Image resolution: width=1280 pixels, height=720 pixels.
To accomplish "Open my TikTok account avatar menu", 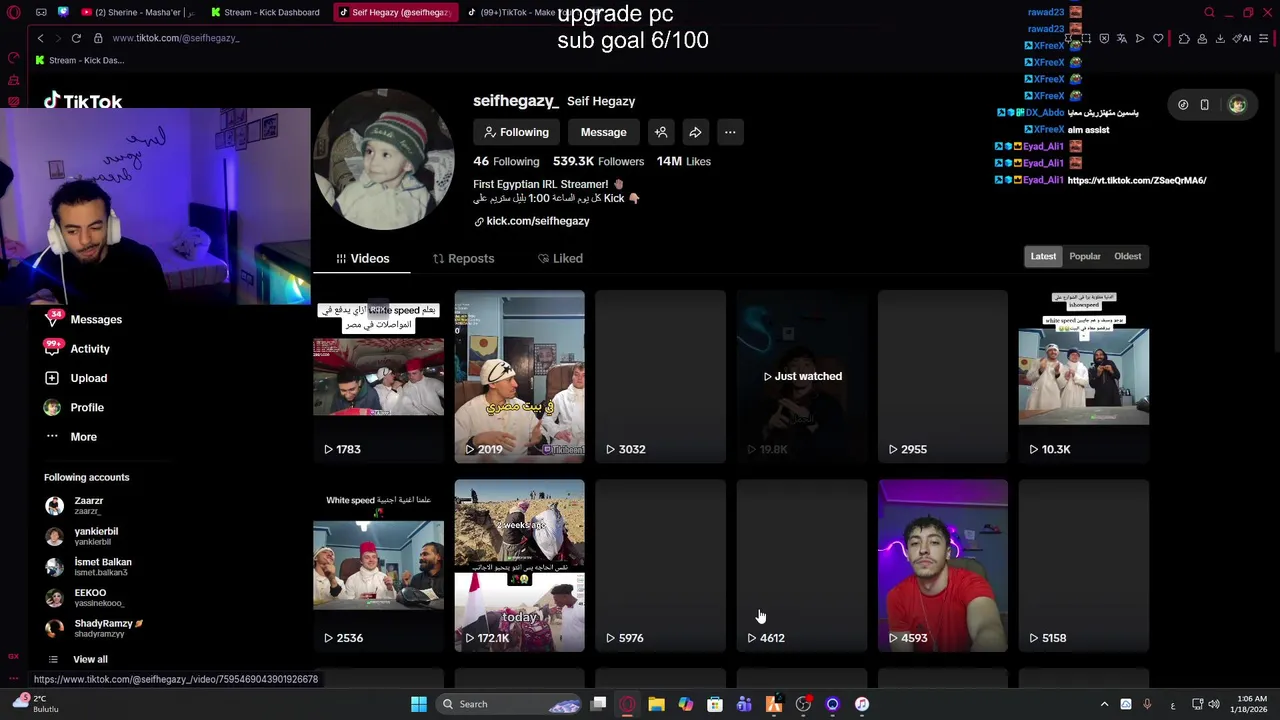I will click(1237, 105).
